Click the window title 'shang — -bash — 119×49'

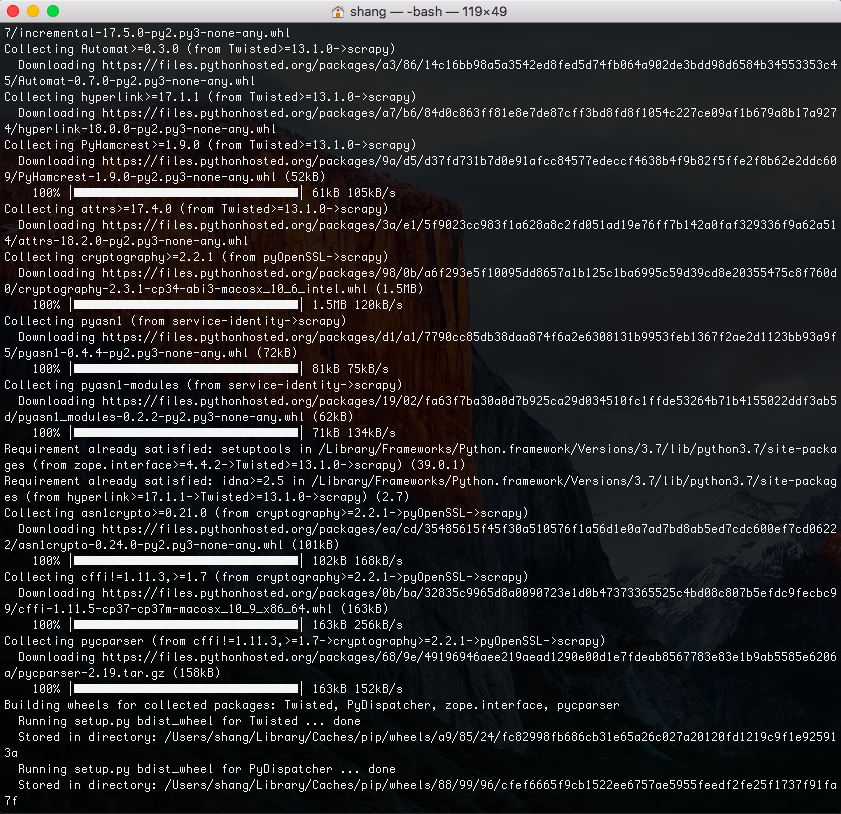pyautogui.click(x=428, y=11)
